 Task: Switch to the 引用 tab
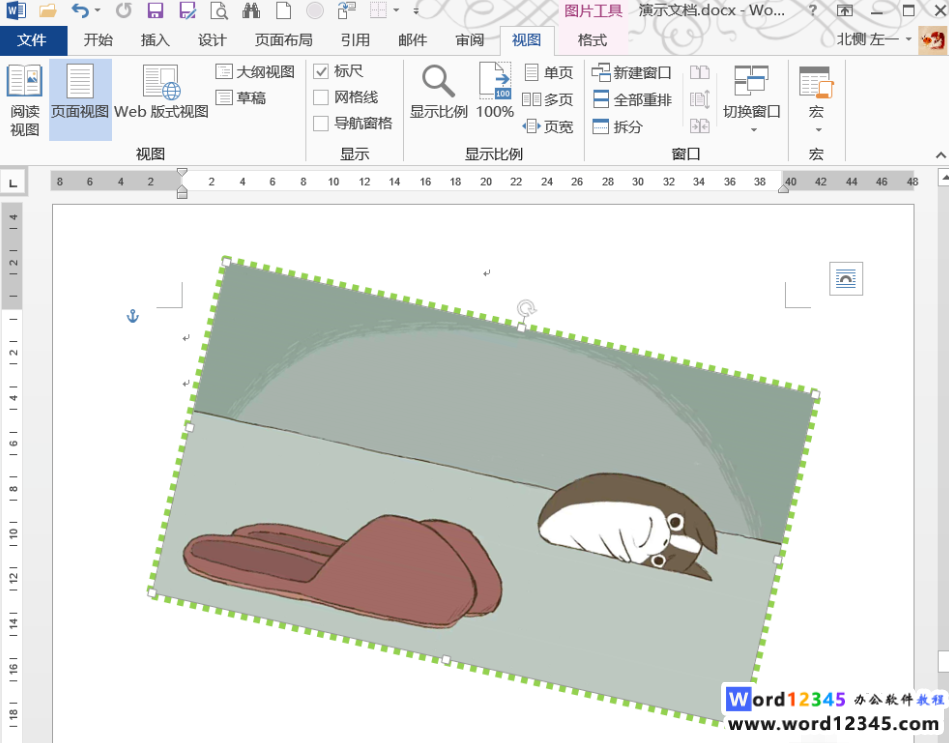(355, 40)
